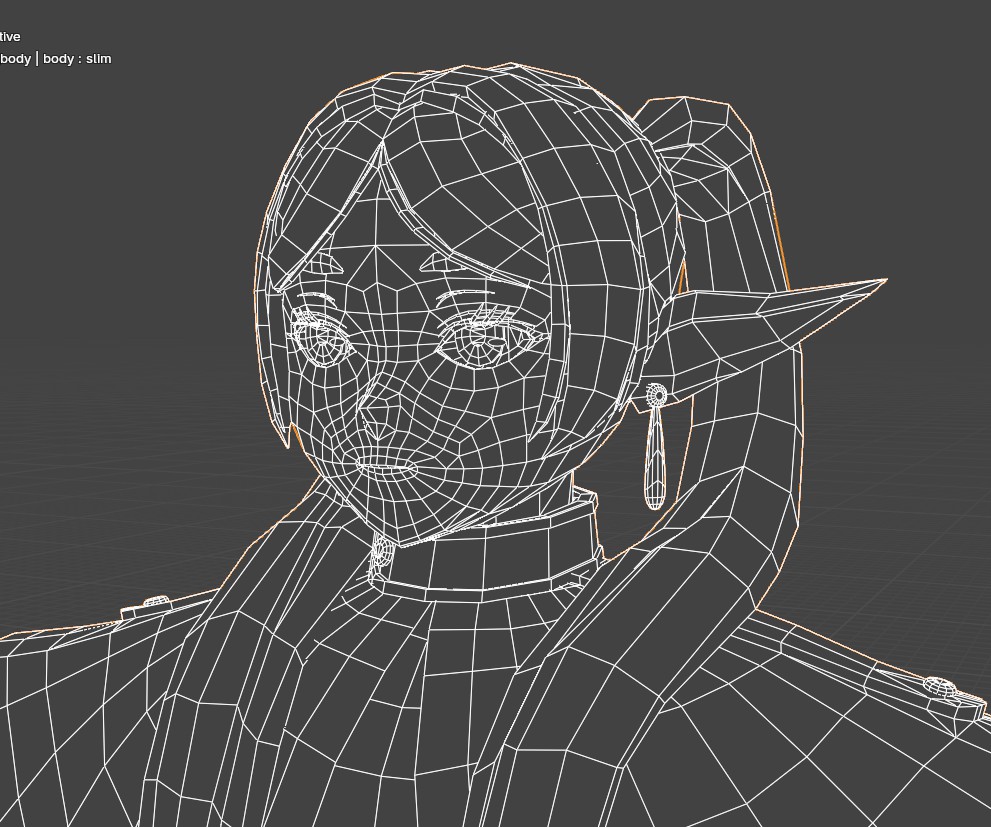Viewport: 991px width, 827px height.
Task: Click the truncated 'tive' view label
Action: coord(10,37)
